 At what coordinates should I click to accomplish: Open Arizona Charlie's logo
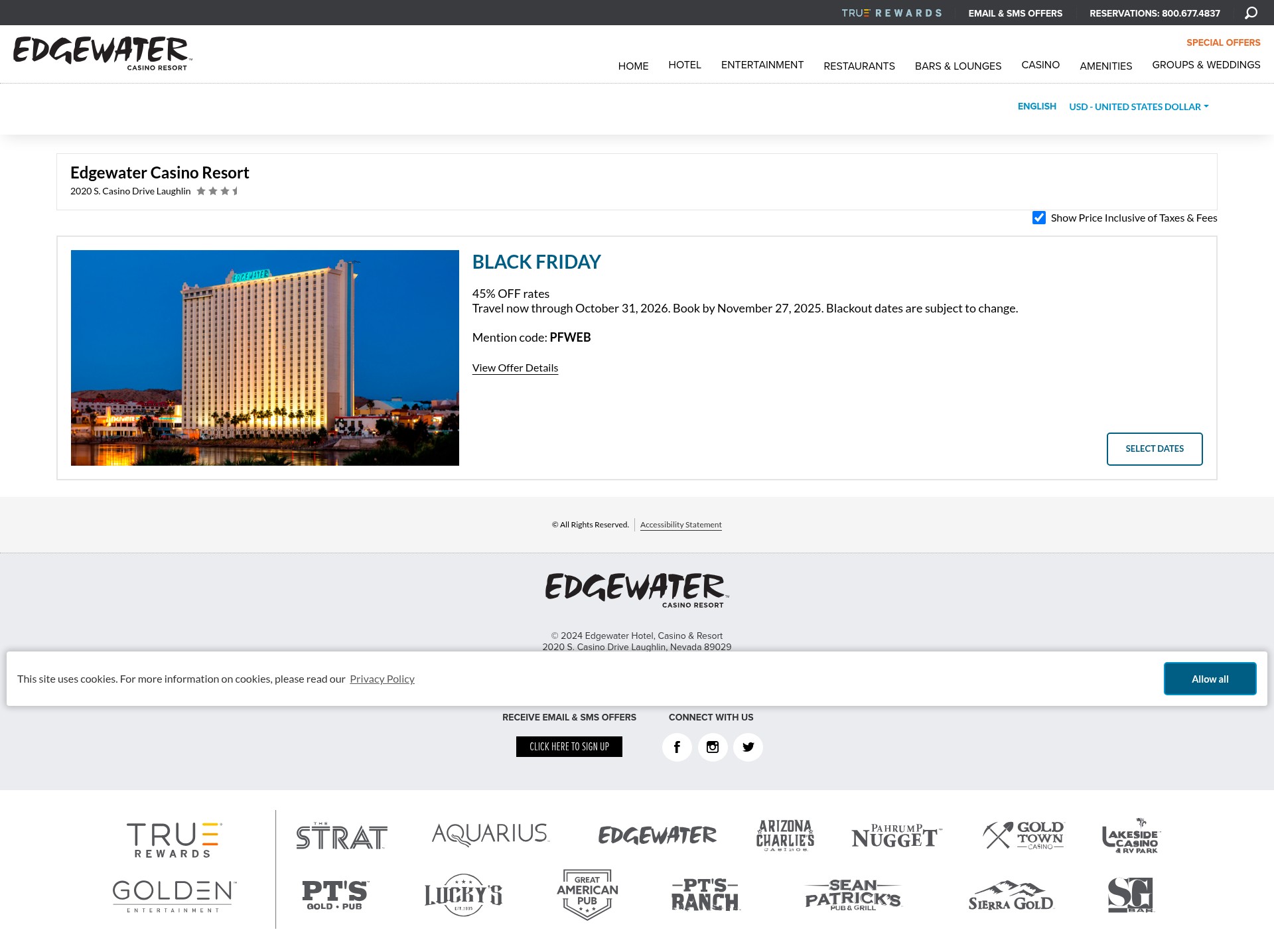click(785, 835)
